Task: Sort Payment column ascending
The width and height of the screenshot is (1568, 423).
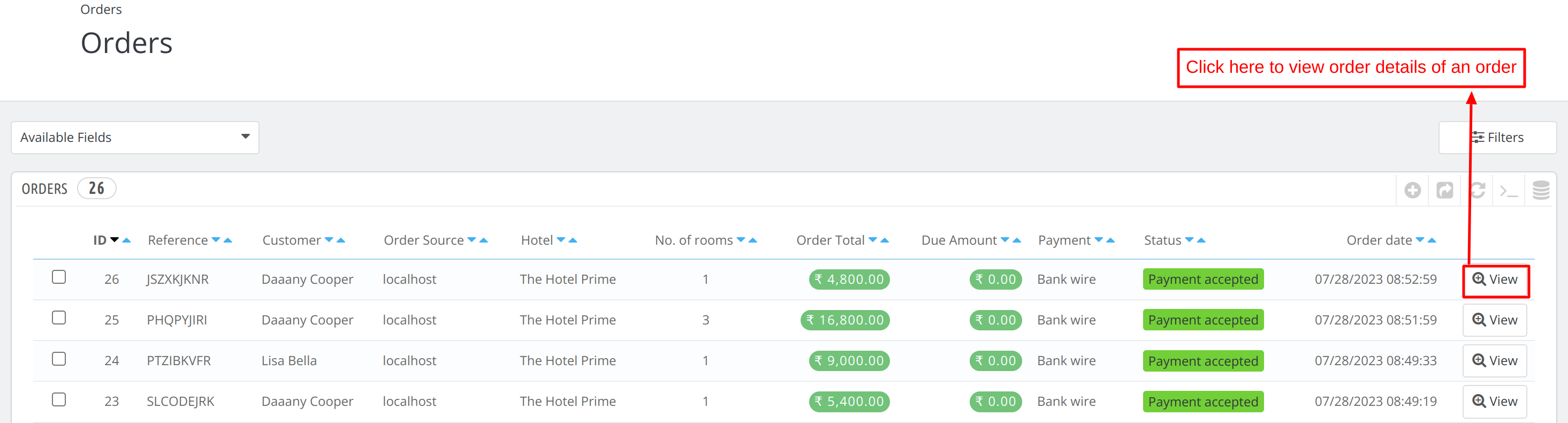Action: tap(1111, 240)
